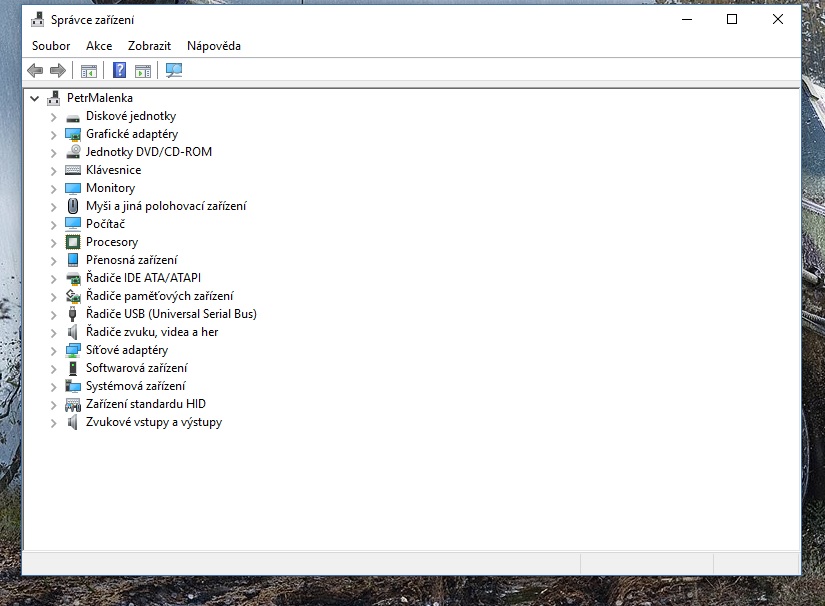Click the Klávesnice keyboard icon
Screen dimensions: 825x606
pyautogui.click(x=73, y=170)
